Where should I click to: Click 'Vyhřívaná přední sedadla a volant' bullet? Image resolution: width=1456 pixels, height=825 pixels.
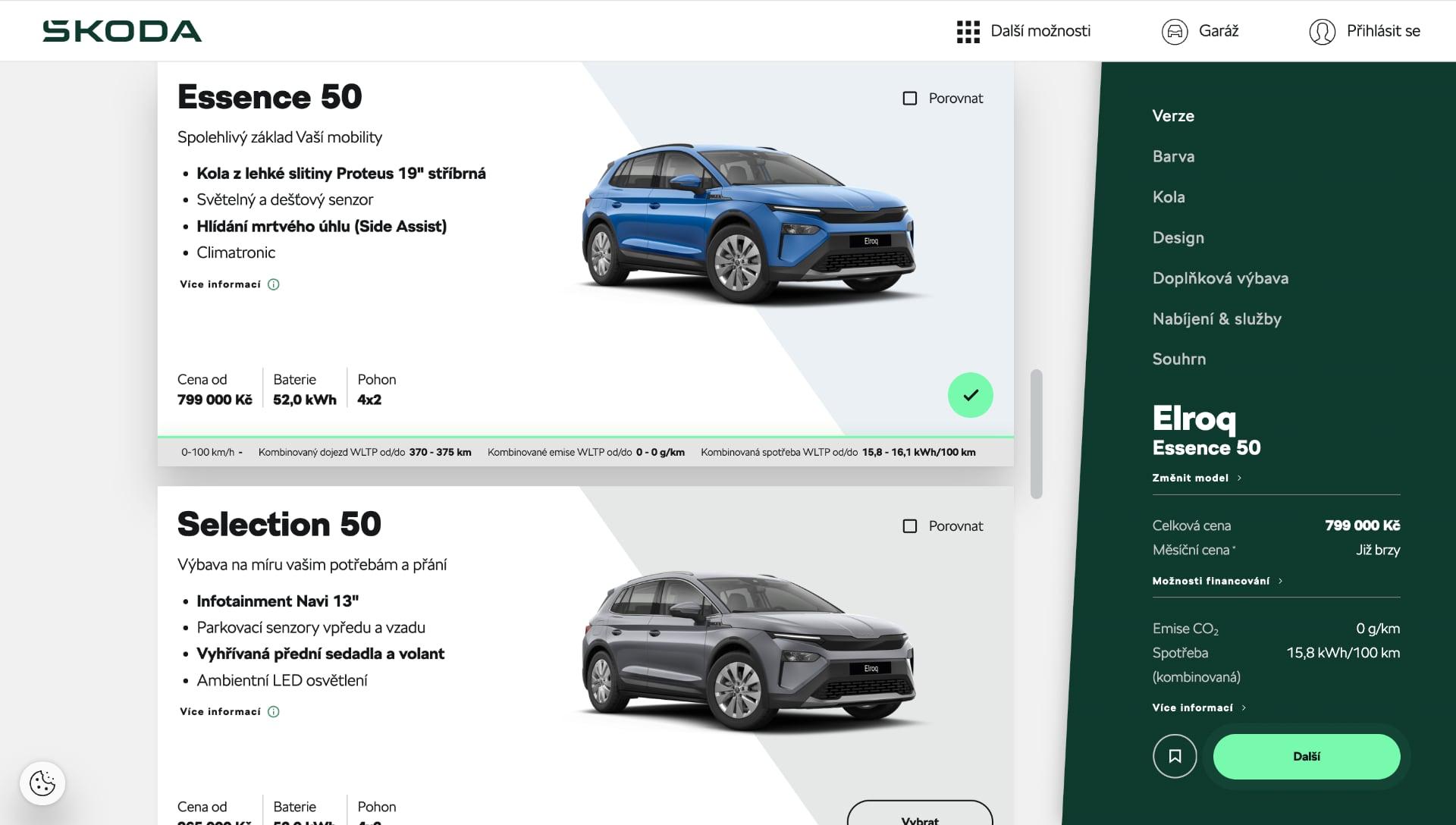[x=320, y=654]
